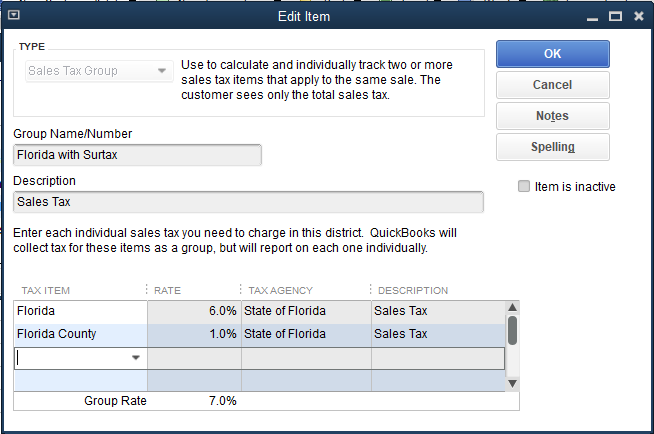This screenshot has width=654, height=434.
Task: Select the Florida County tax item cell
Action: click(80, 334)
